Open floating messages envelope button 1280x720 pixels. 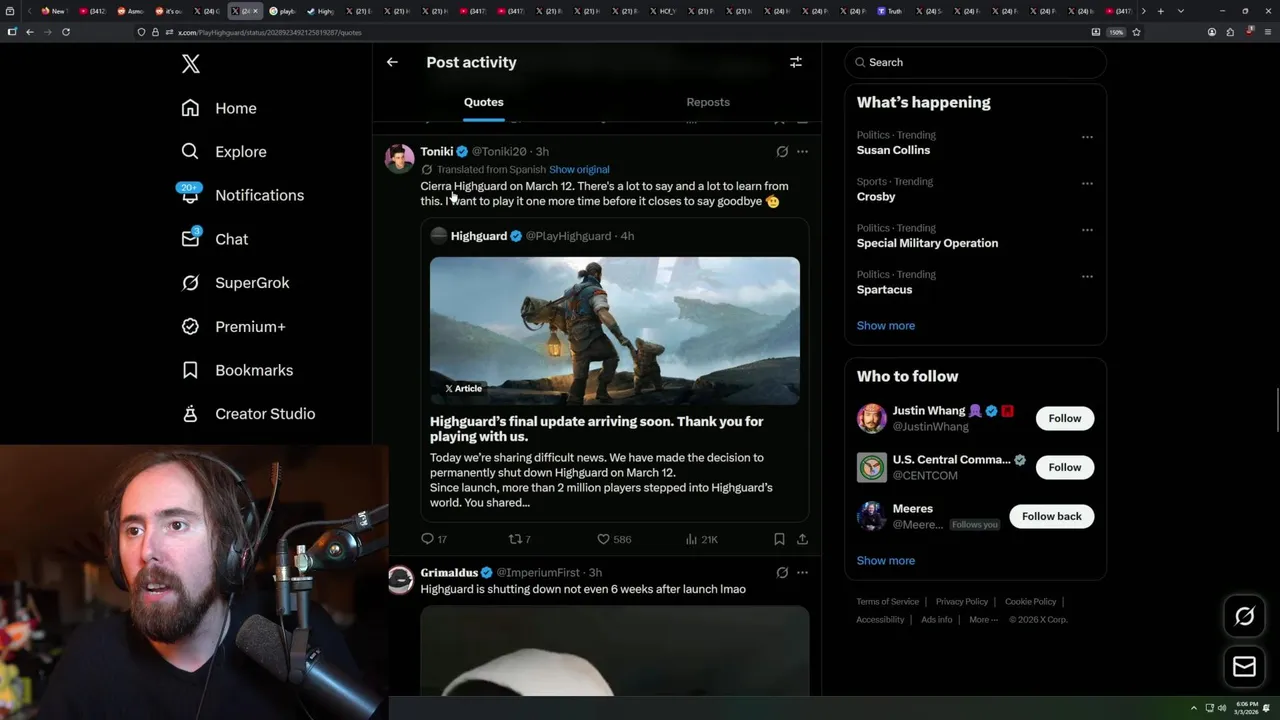tap(1245, 666)
